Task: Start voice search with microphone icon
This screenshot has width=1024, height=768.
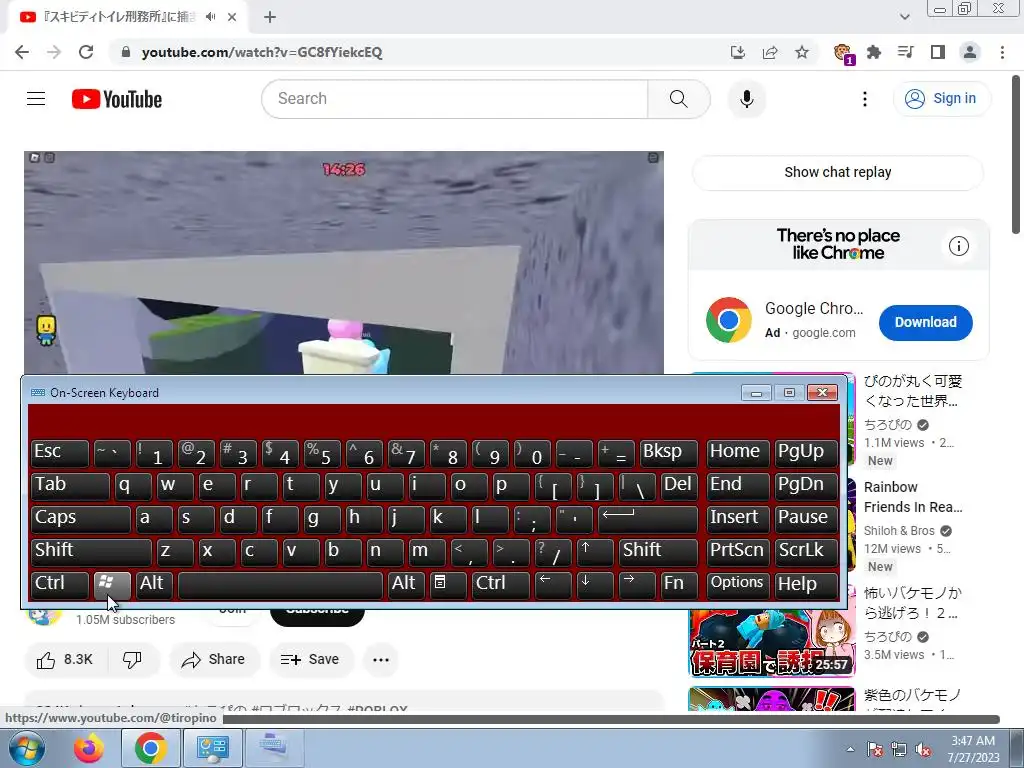Action: pyautogui.click(x=746, y=99)
